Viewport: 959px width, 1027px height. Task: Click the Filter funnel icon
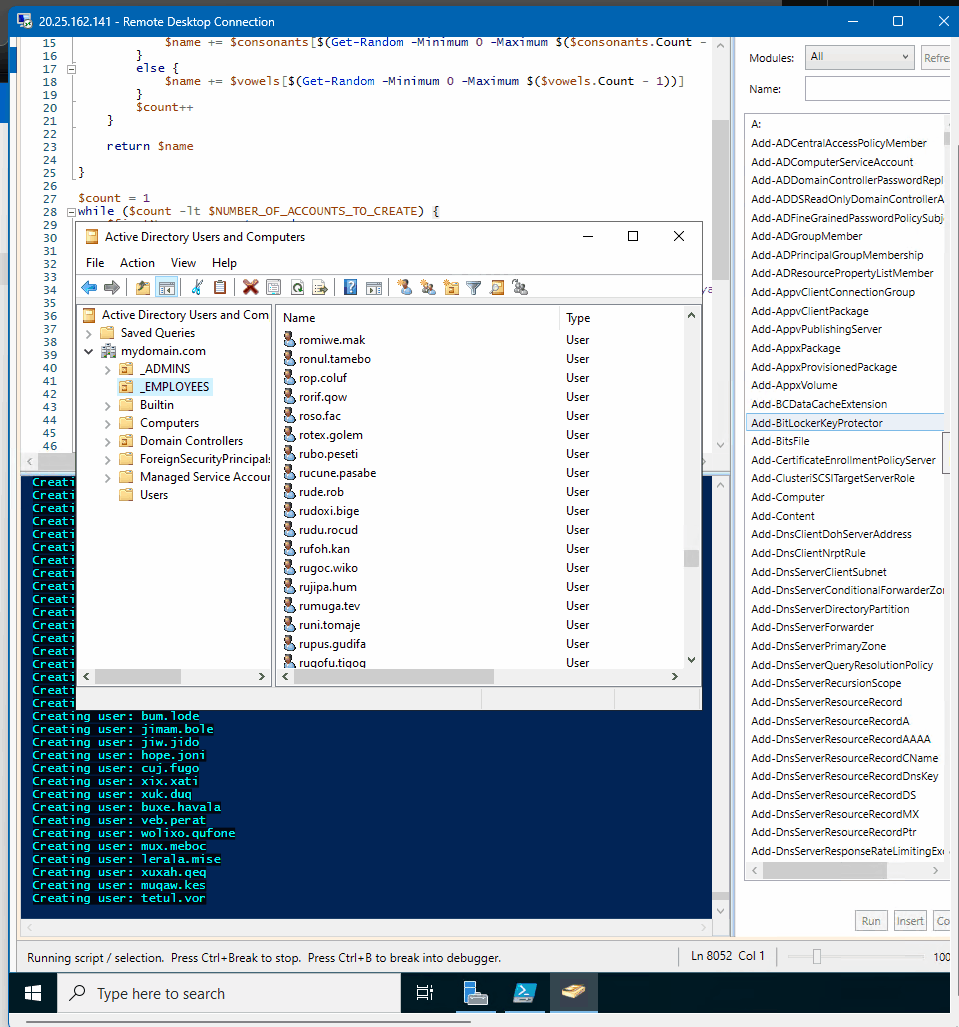pyautogui.click(x=474, y=288)
